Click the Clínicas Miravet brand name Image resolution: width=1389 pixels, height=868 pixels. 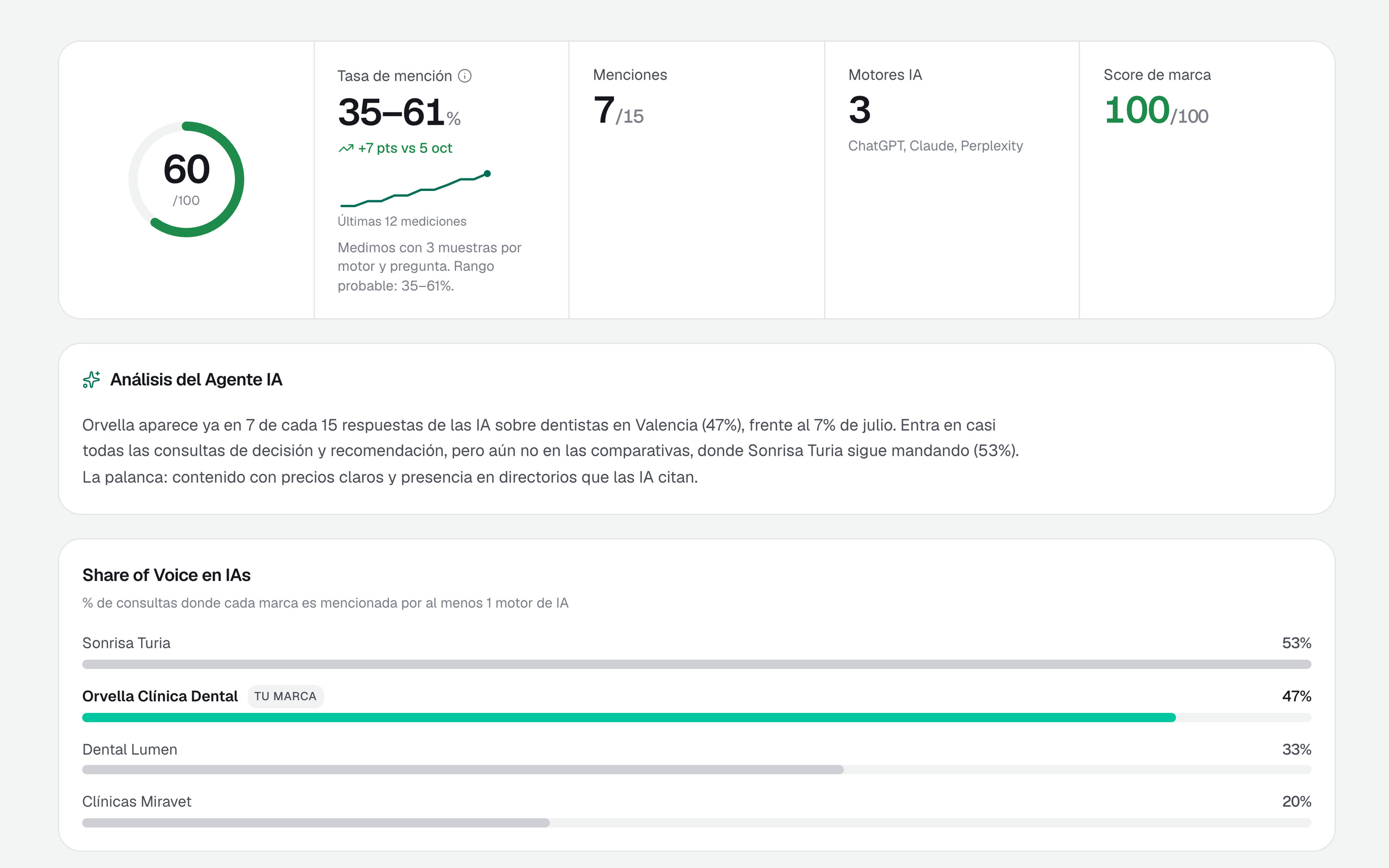click(x=137, y=802)
